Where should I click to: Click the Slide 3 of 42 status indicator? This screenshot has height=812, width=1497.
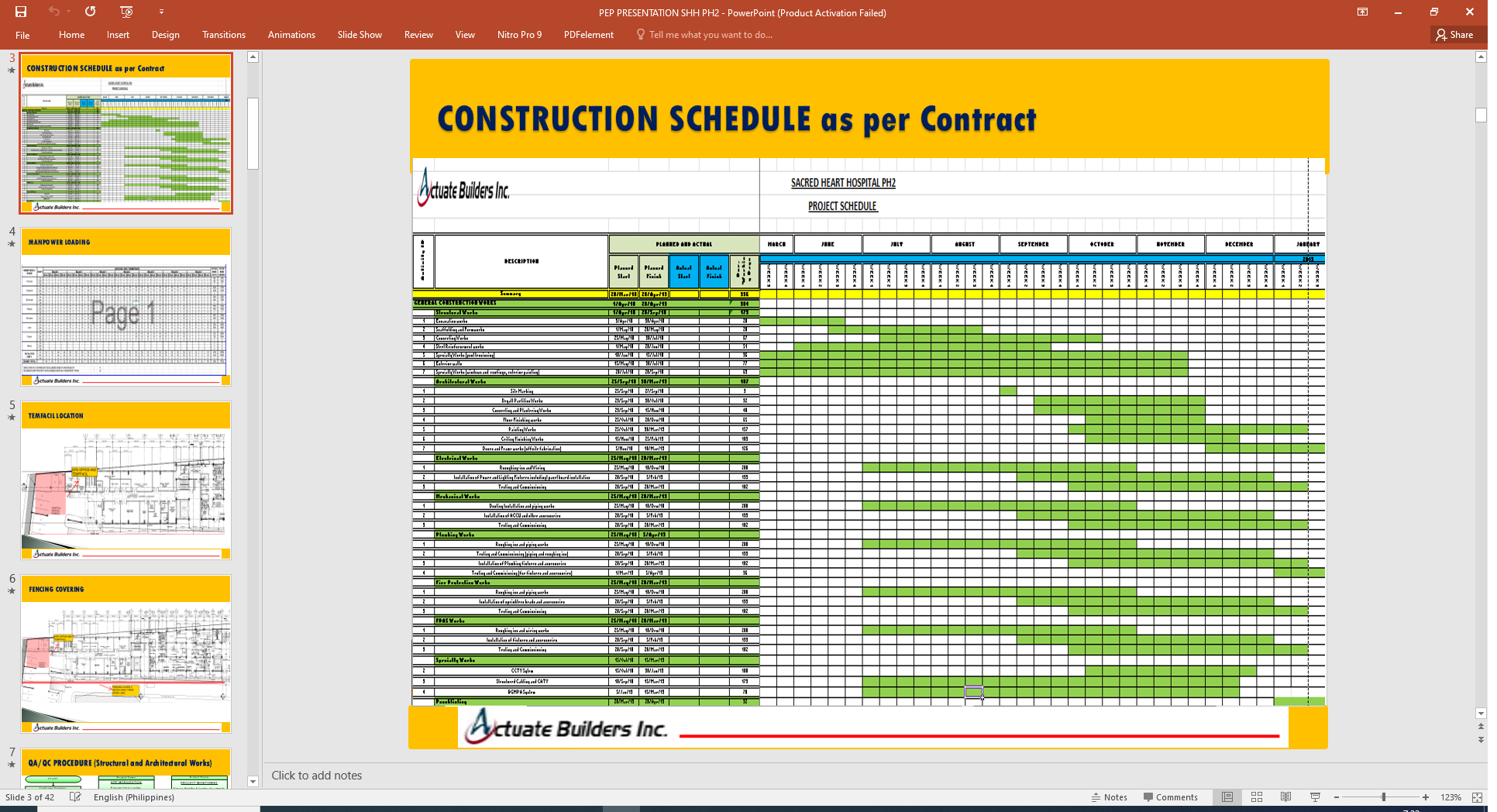30,797
